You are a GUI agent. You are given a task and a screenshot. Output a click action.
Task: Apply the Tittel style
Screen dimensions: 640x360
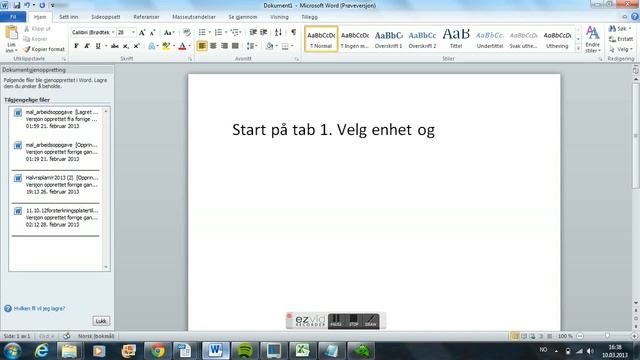click(456, 39)
